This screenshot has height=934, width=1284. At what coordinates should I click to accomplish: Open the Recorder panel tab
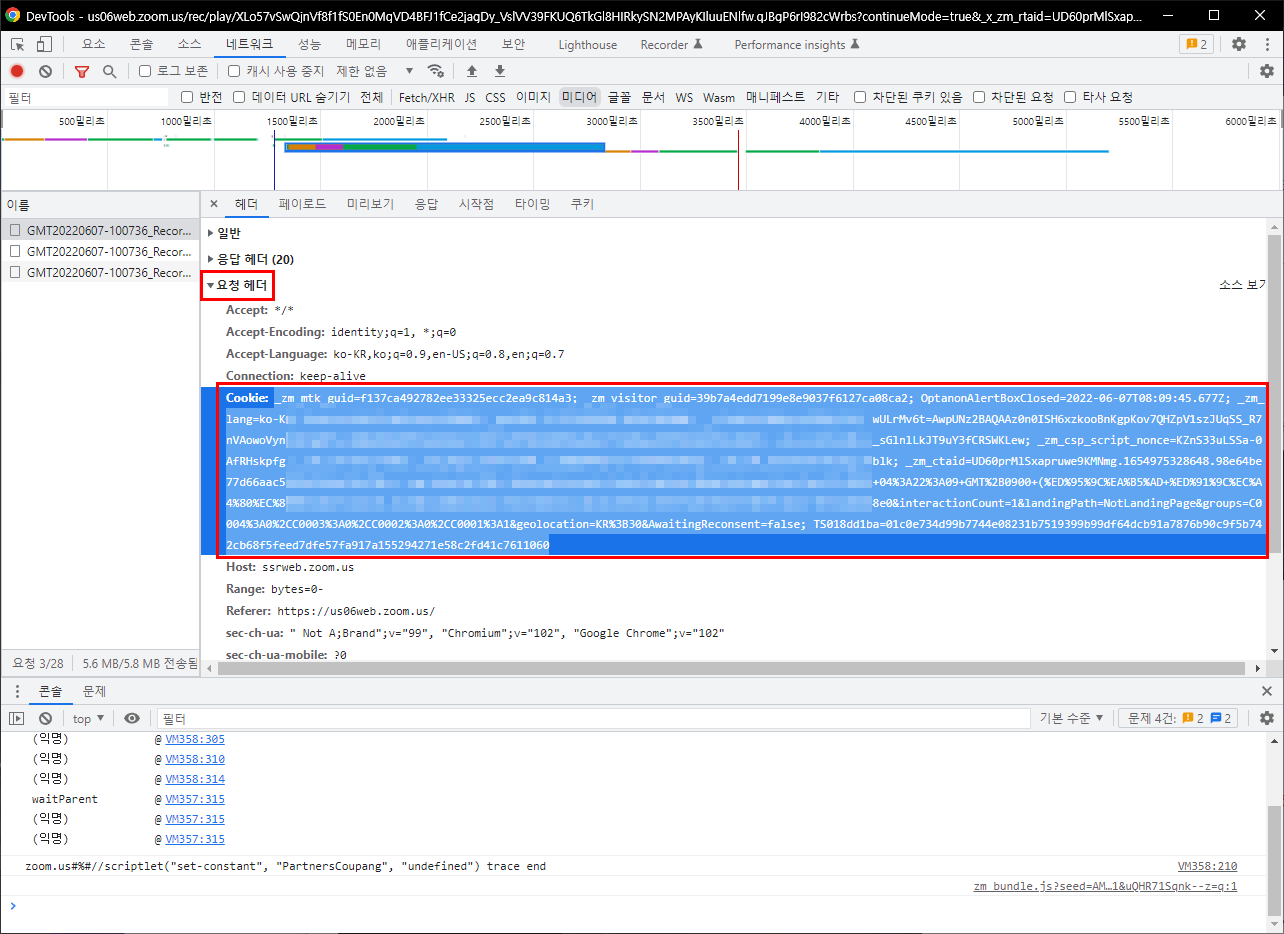672,44
